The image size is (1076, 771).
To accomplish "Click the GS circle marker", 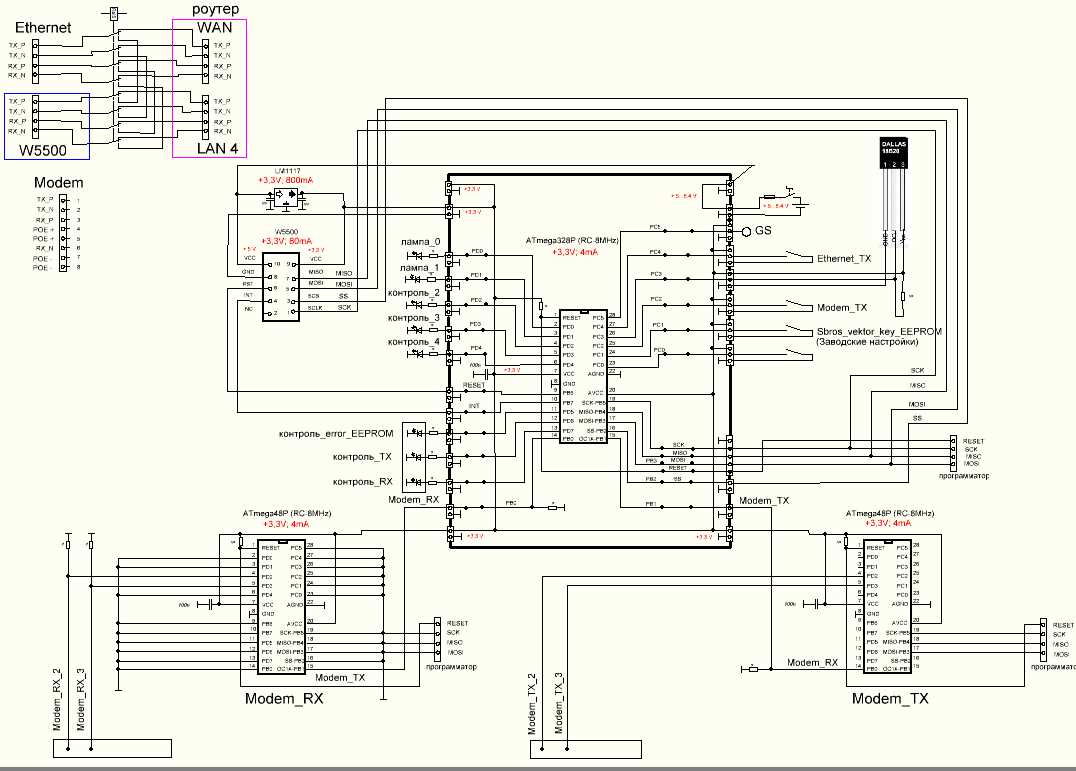I will pyautogui.click(x=746, y=231).
